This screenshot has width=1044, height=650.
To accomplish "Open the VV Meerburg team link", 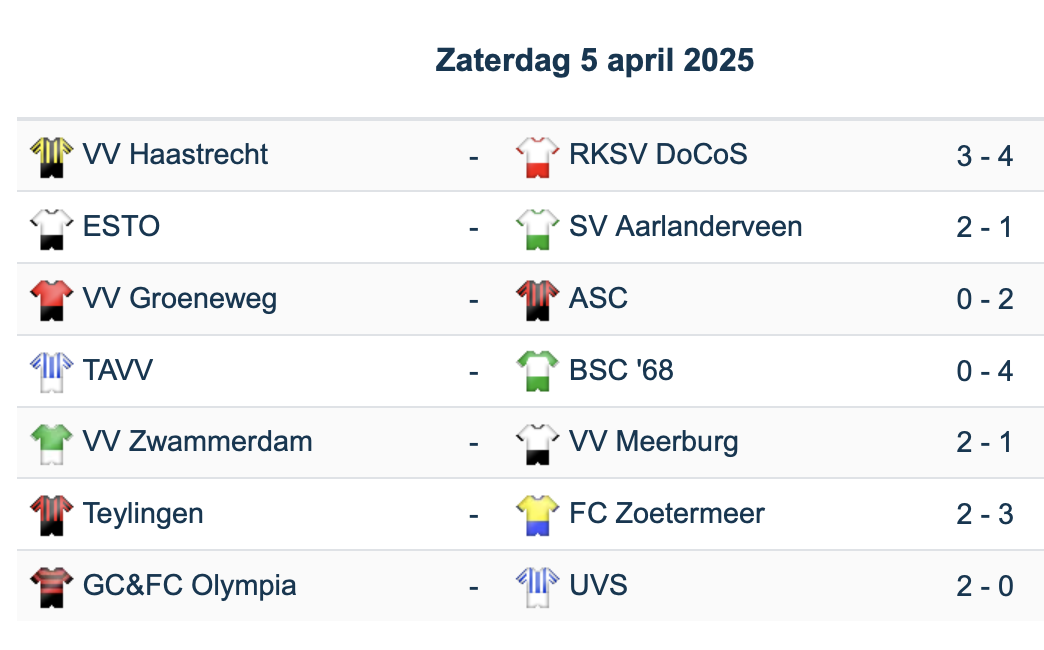I will pos(654,442).
